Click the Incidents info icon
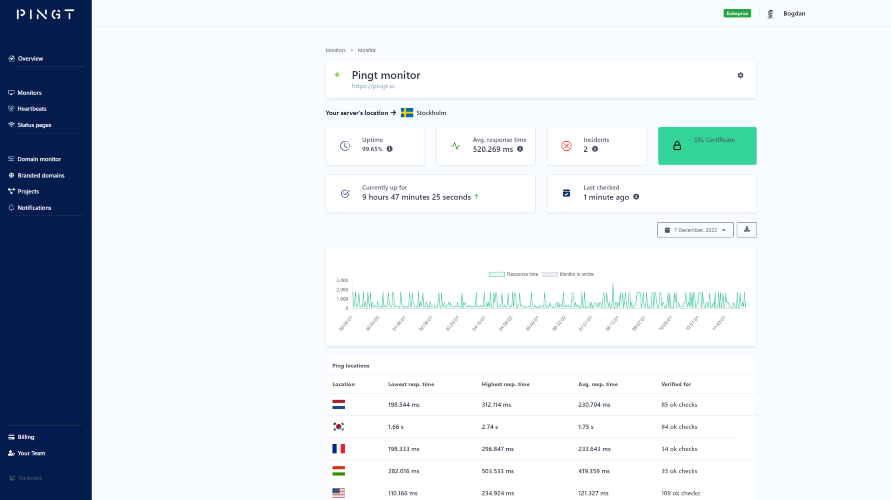 point(595,149)
